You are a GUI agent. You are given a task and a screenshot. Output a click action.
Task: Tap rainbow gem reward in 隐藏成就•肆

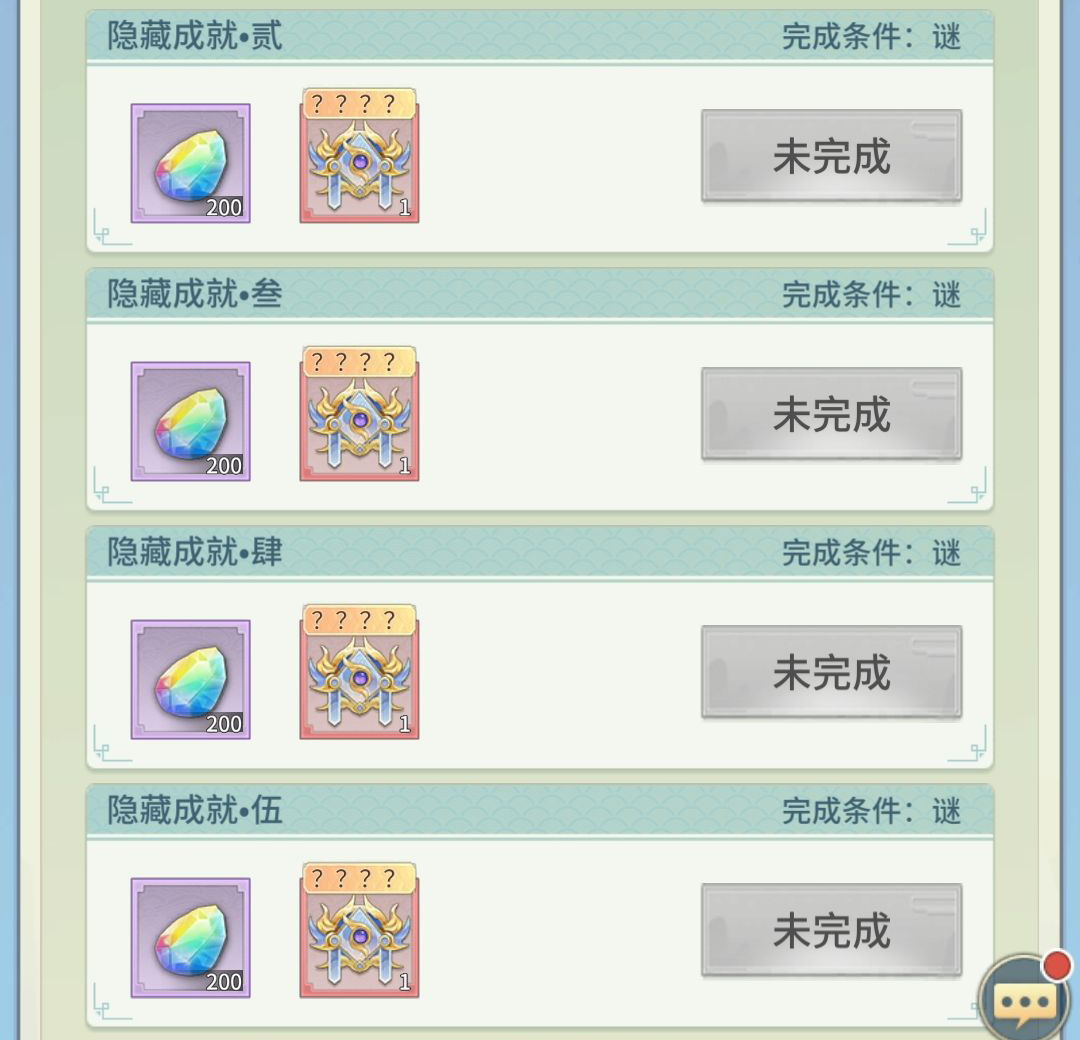coord(190,680)
